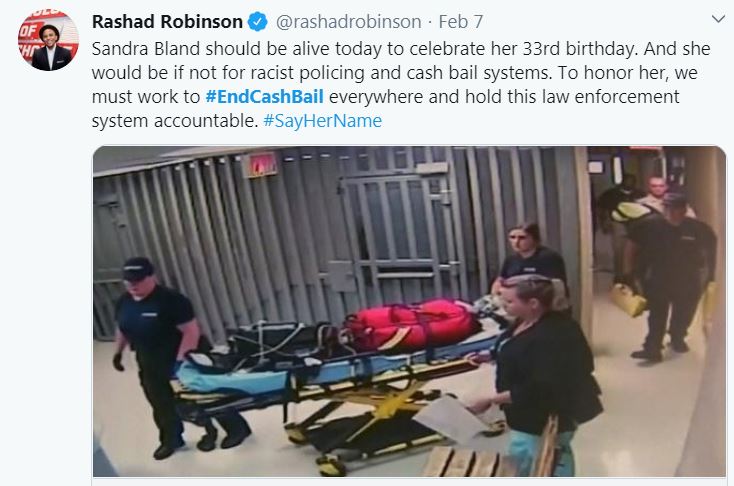This screenshot has height=486, width=734.
Task: Visit the @rashadrobinson handle
Action: click(x=348, y=22)
